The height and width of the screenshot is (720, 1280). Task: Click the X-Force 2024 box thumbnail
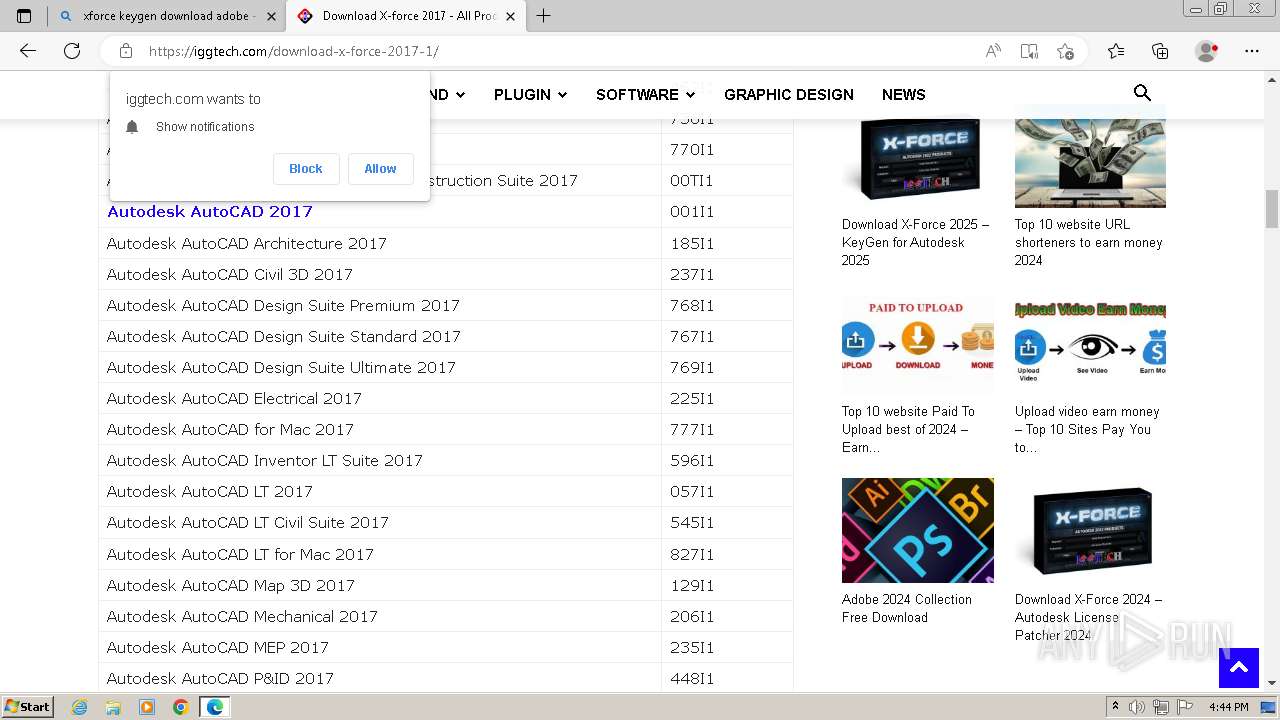tap(1090, 530)
